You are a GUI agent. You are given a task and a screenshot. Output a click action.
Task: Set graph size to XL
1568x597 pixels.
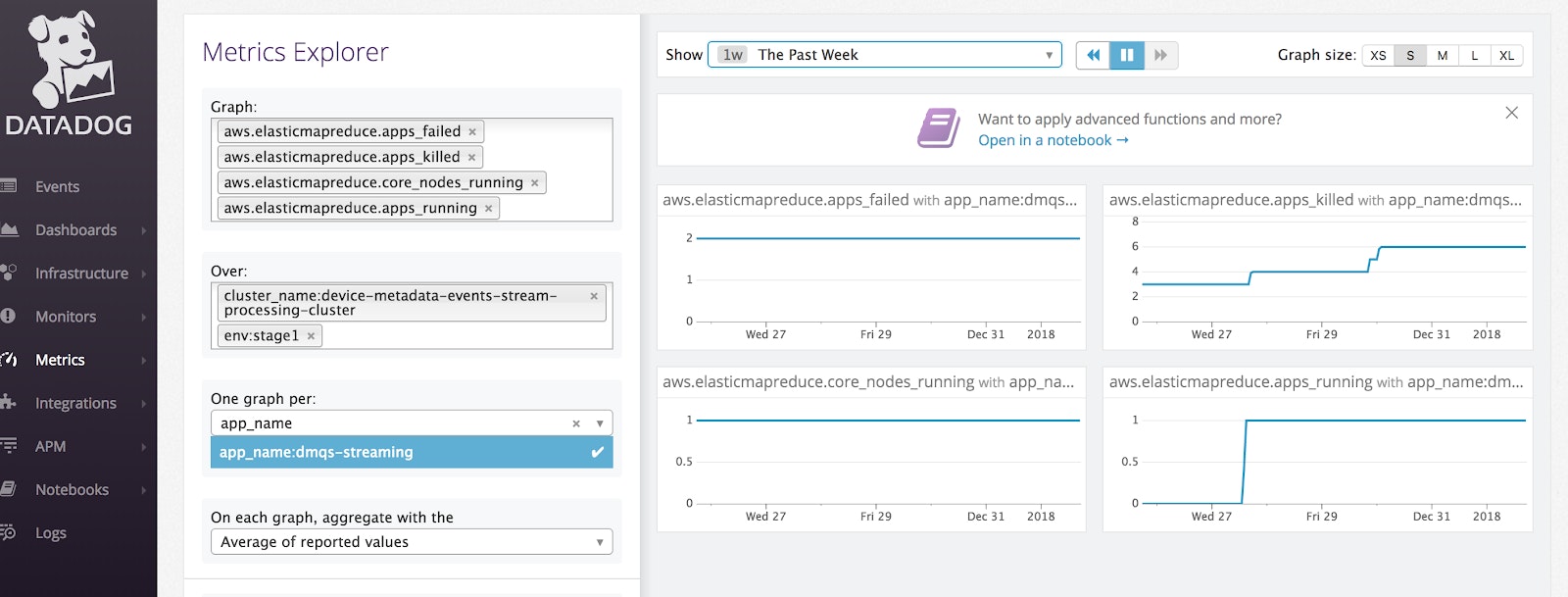1506,56
